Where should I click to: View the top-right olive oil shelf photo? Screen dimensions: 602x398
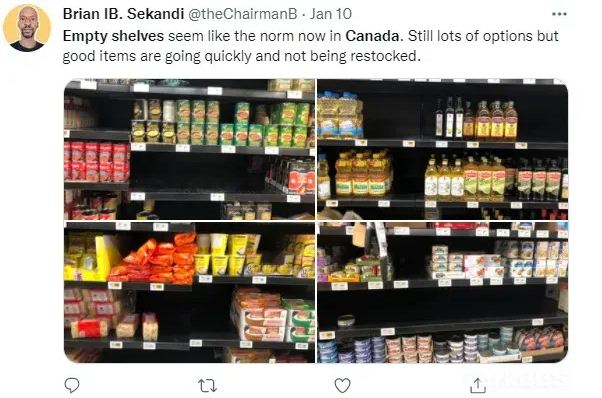tap(442, 149)
